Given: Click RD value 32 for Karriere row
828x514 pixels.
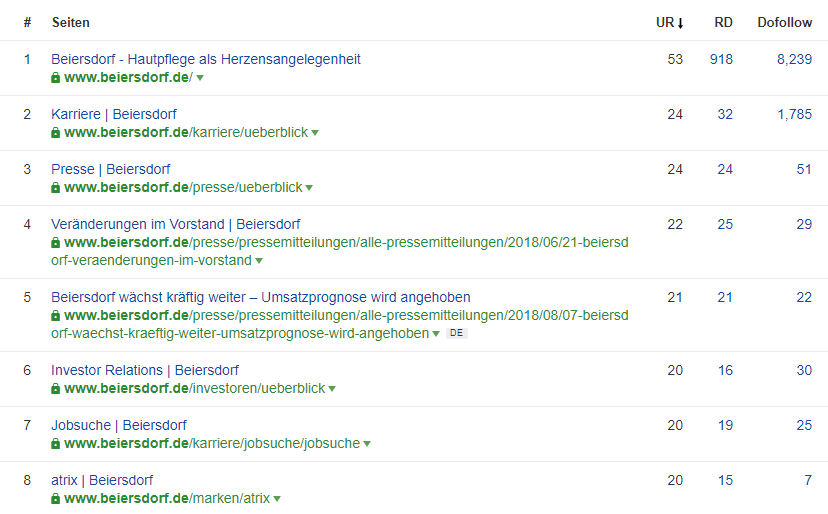Looking at the screenshot, I should pos(725,114).
